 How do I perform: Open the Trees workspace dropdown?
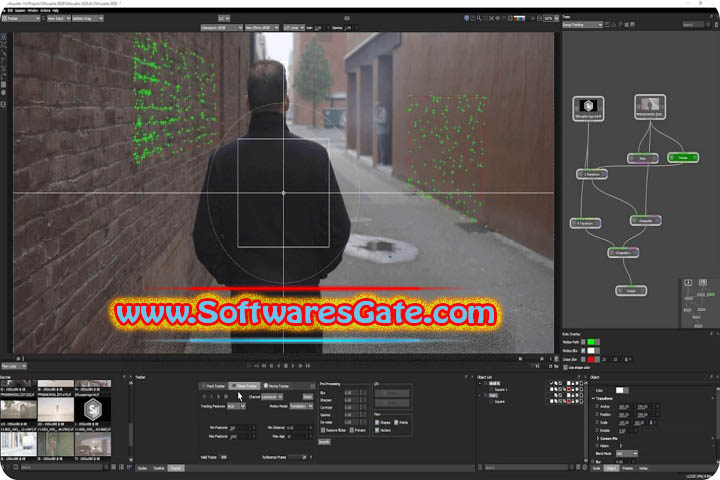tap(582, 25)
